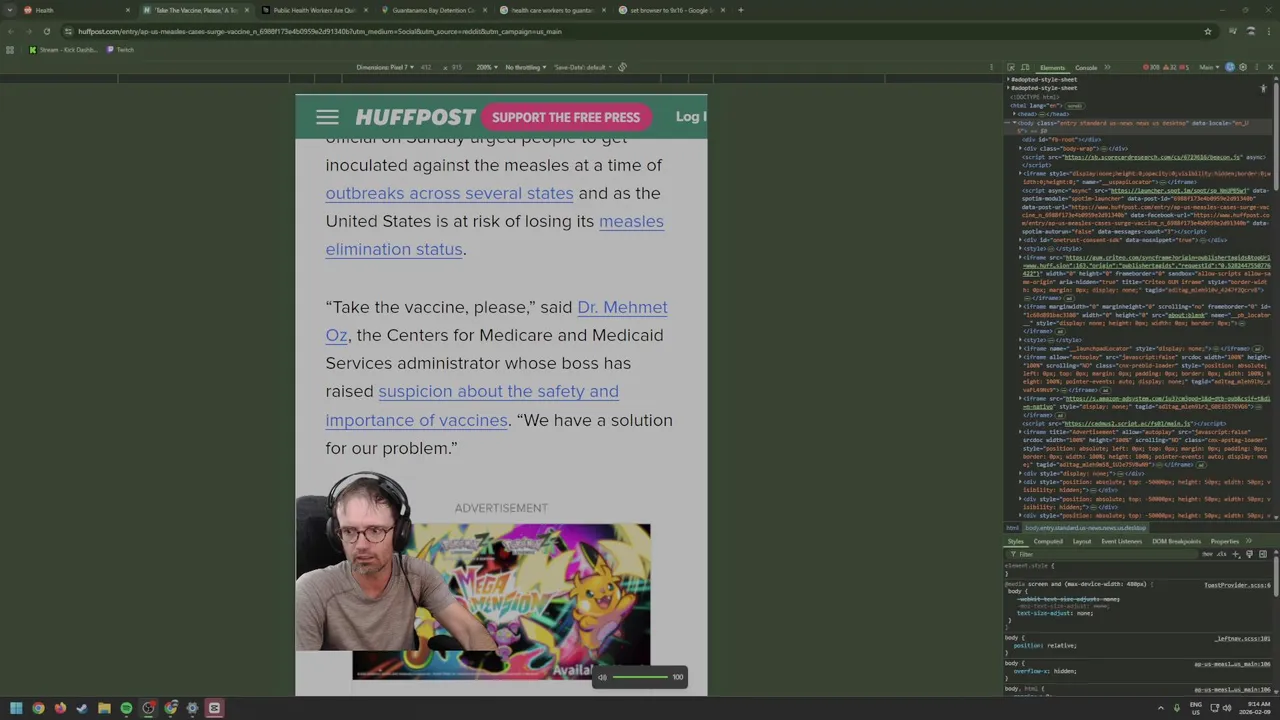
Task: Open the Properties tab
Action: pyautogui.click(x=1224, y=541)
